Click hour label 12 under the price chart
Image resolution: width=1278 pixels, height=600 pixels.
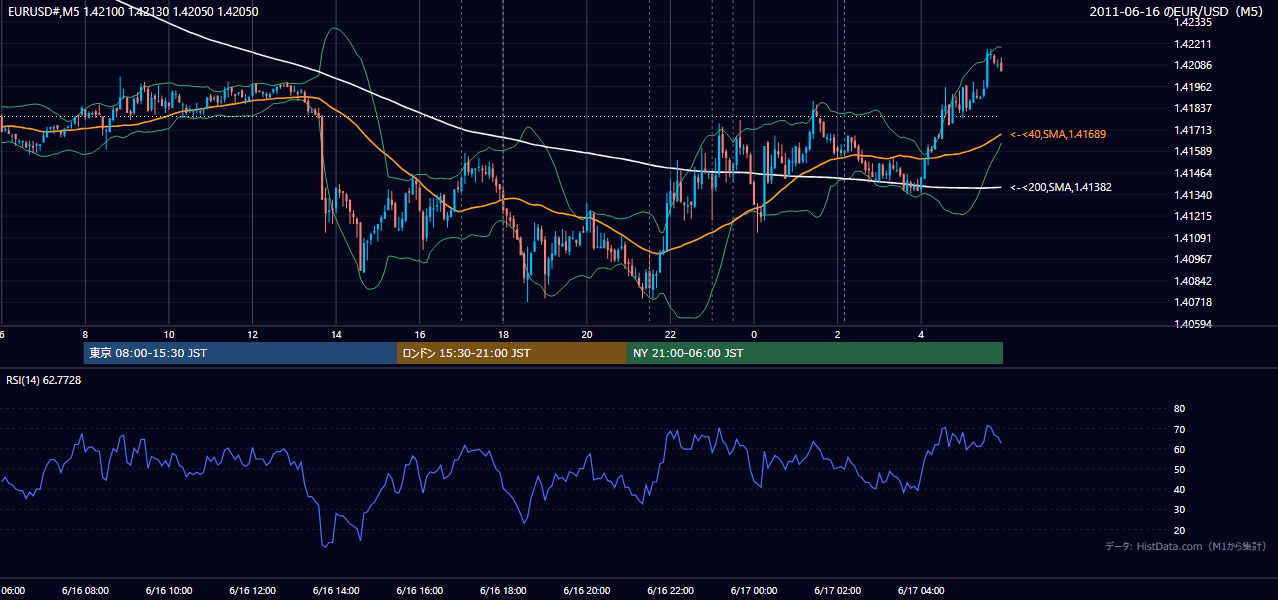252,334
